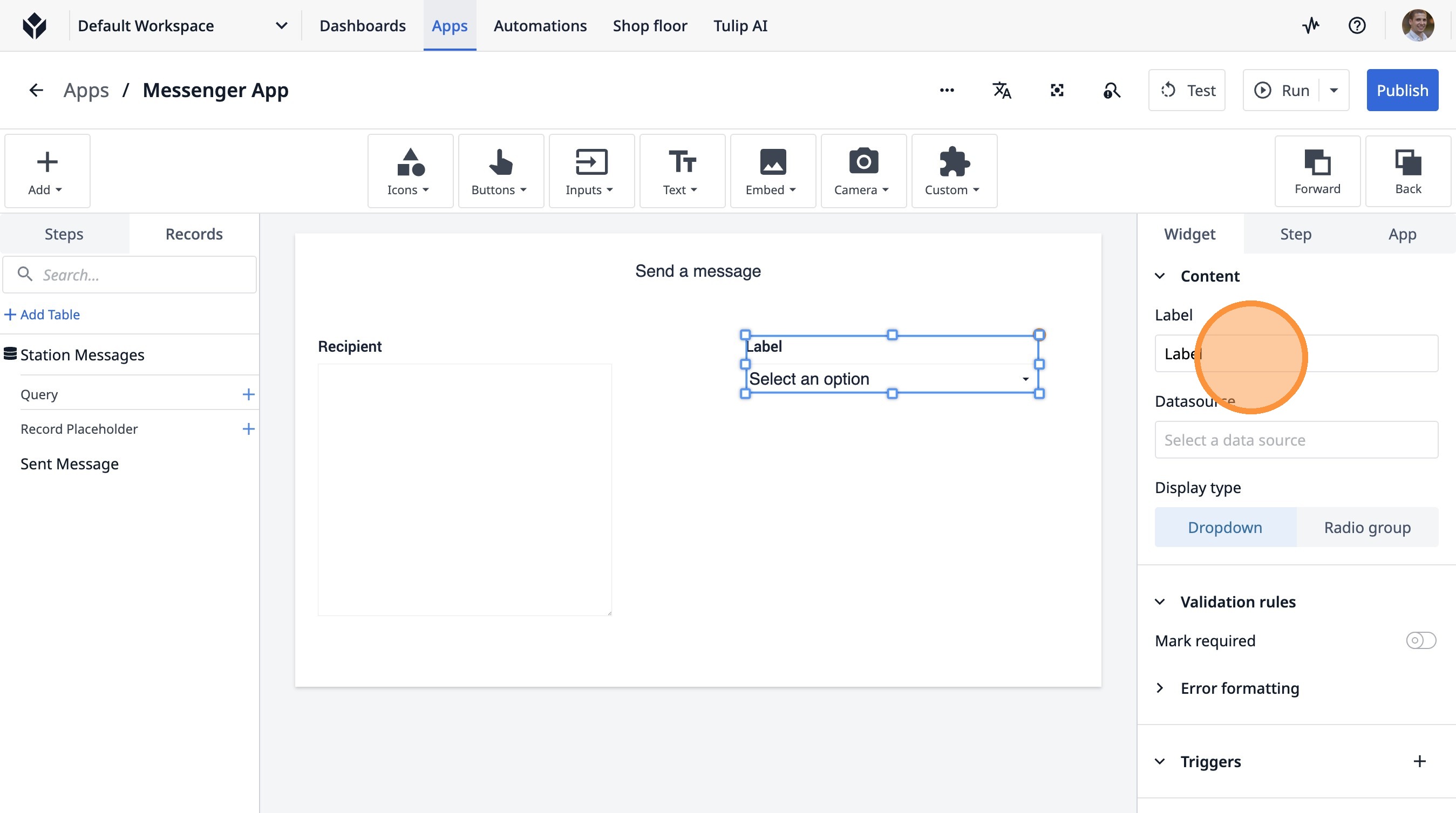Select Radio group display type

pos(1367,527)
